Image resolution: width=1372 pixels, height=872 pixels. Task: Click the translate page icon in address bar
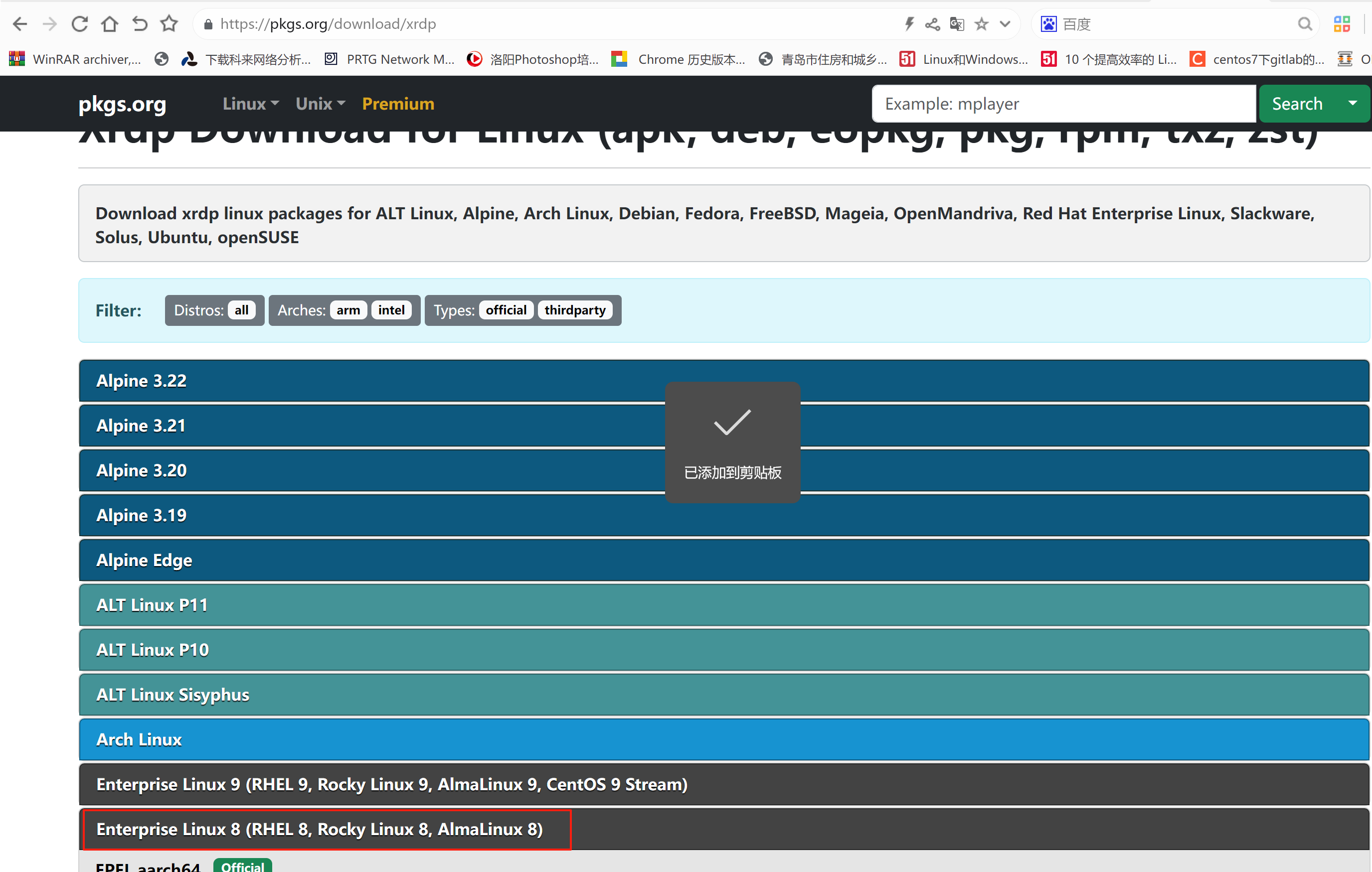pyautogui.click(x=957, y=24)
